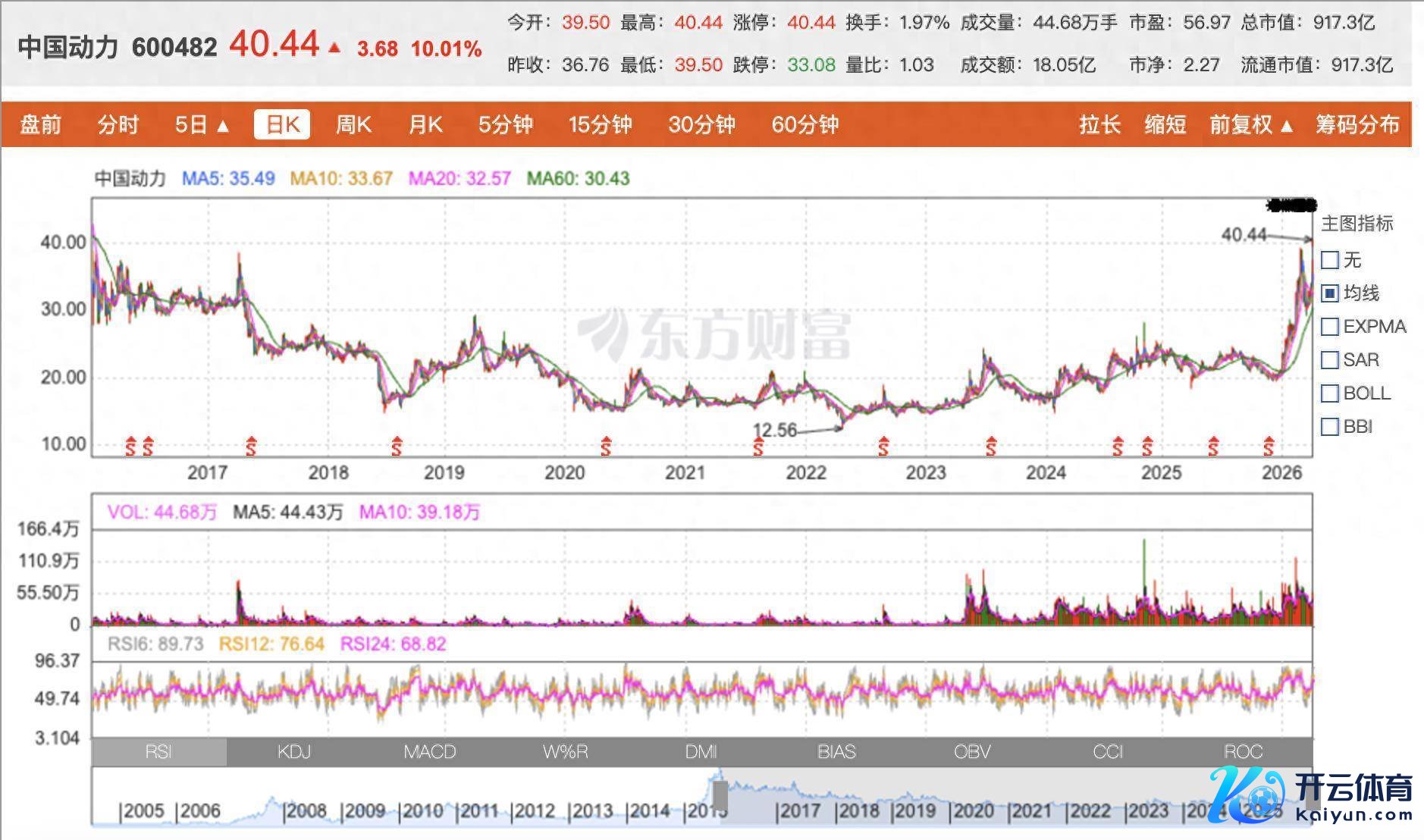Click the 拉长 stretch chart button
The width and height of the screenshot is (1424, 840).
pyautogui.click(x=1099, y=124)
